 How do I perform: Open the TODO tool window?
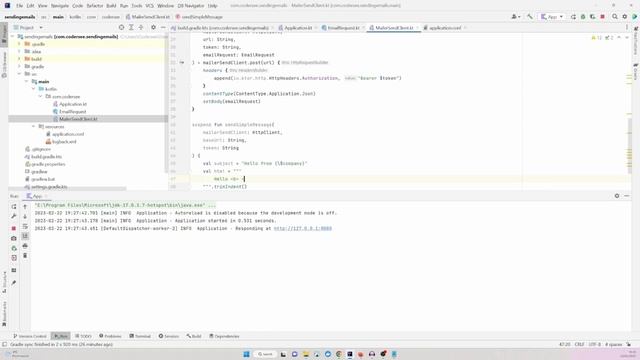(x=83, y=336)
